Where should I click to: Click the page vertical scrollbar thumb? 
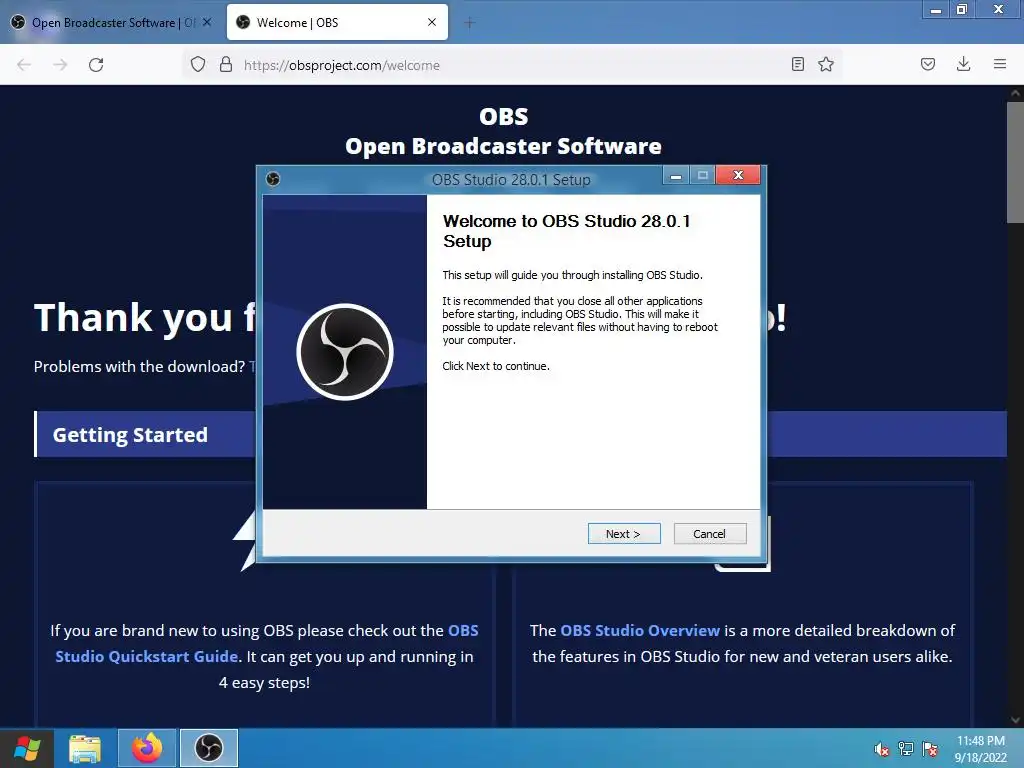(x=1016, y=161)
